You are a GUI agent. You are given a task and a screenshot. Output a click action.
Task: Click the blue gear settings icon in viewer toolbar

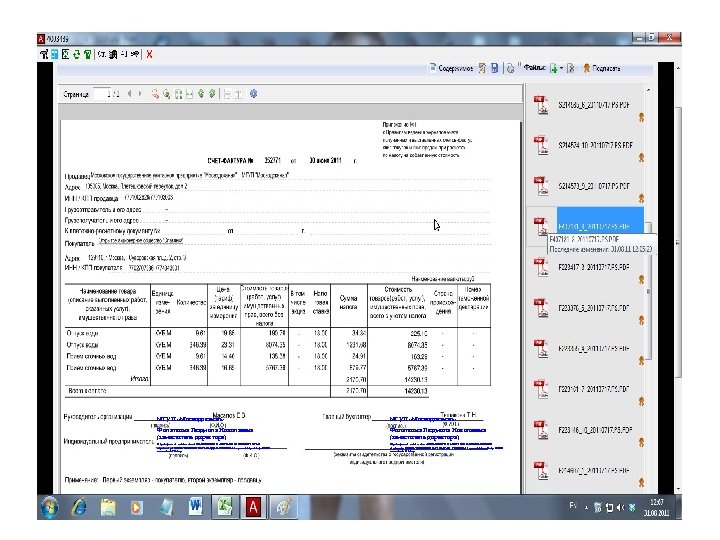[x=253, y=94]
